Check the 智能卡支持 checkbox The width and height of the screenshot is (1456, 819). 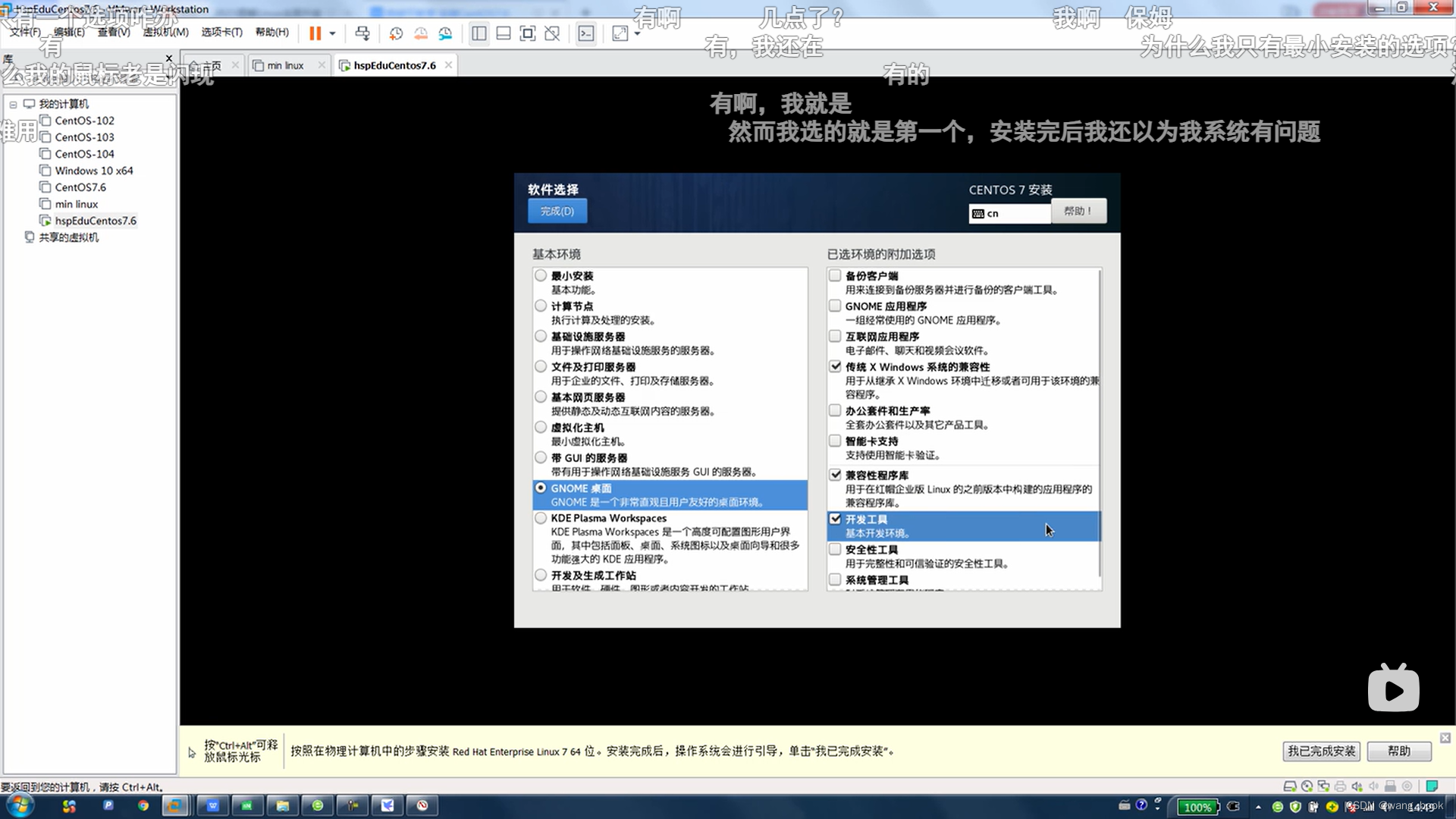tap(835, 441)
